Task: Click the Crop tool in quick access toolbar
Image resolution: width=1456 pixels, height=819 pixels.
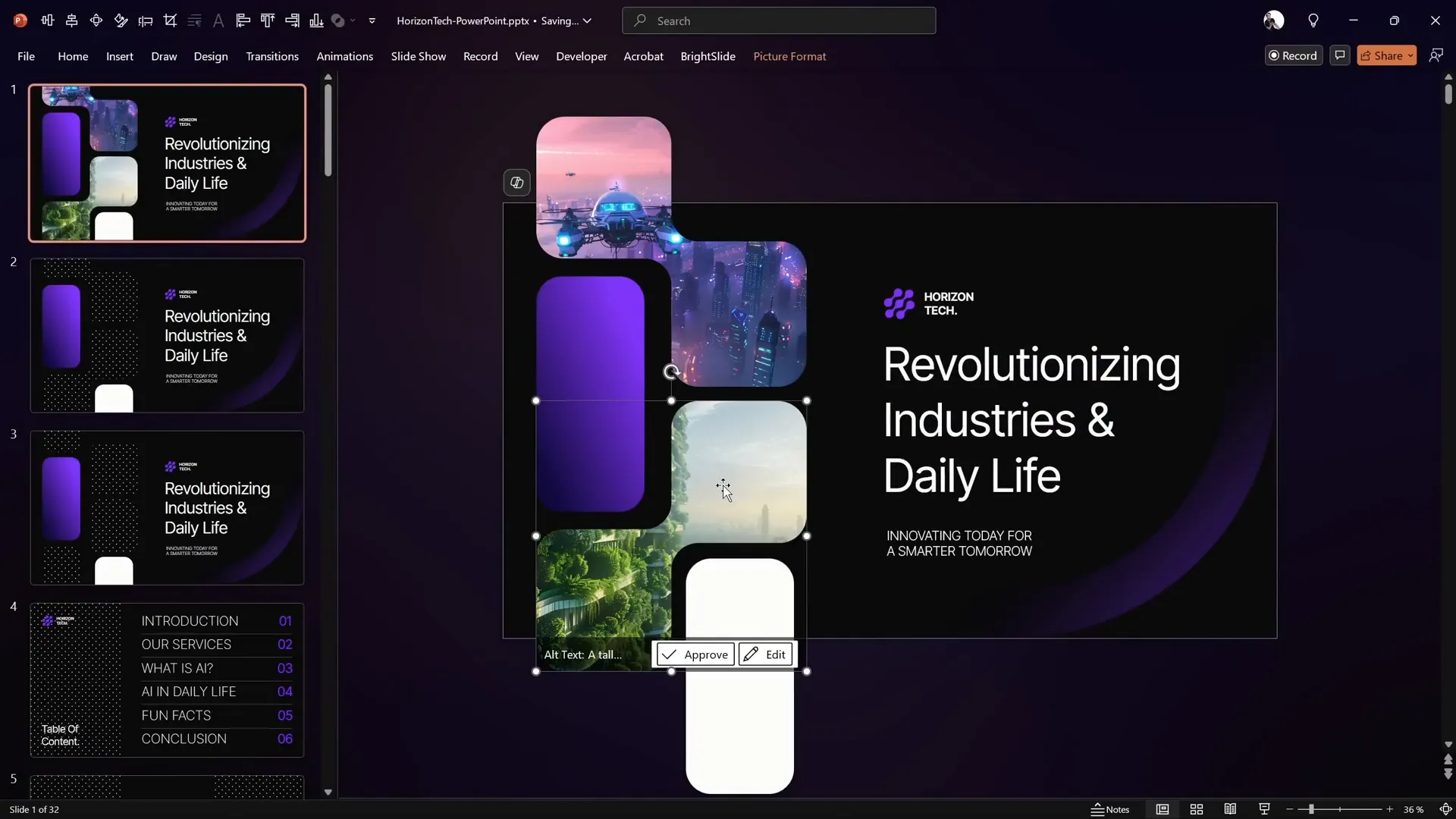Action: click(170, 20)
